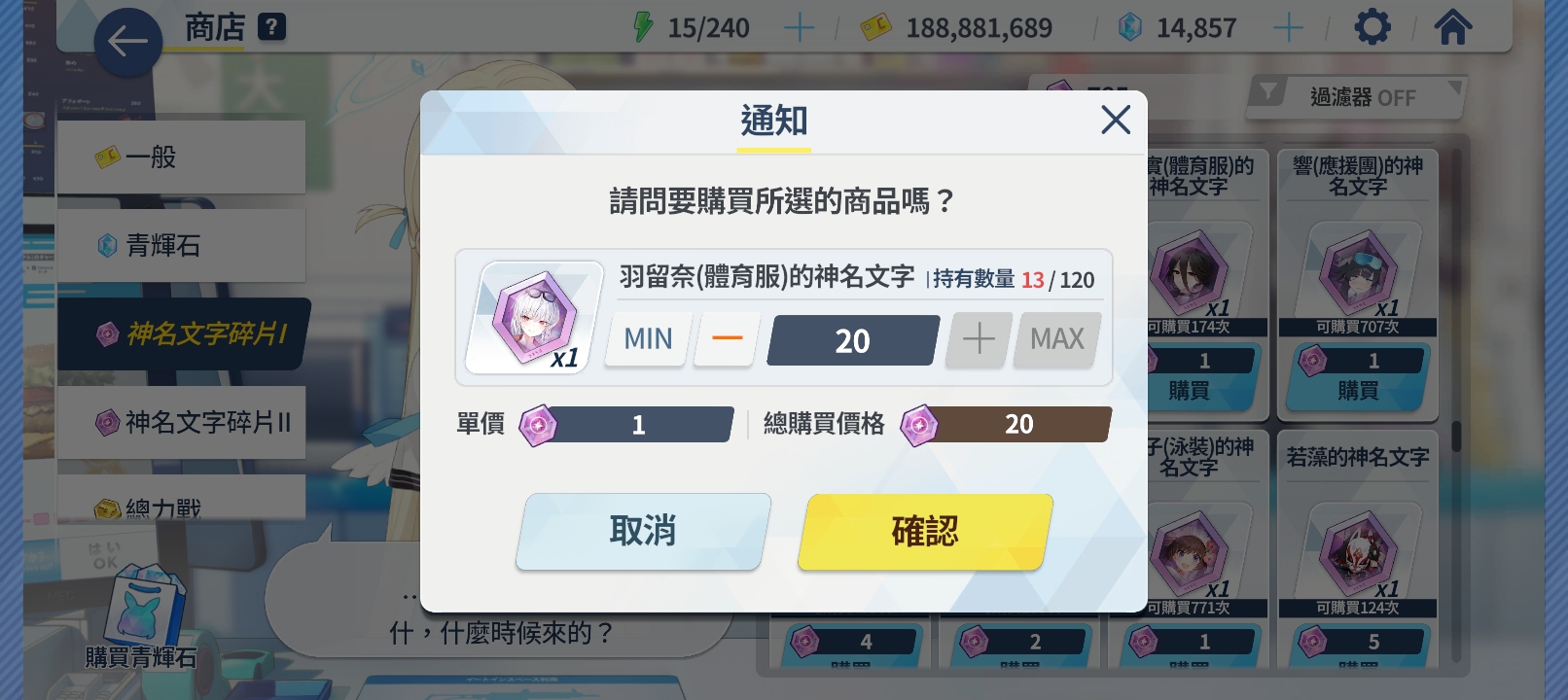The width and height of the screenshot is (1568, 700).
Task: Confirm purchase with 確認 button
Action: point(925,532)
